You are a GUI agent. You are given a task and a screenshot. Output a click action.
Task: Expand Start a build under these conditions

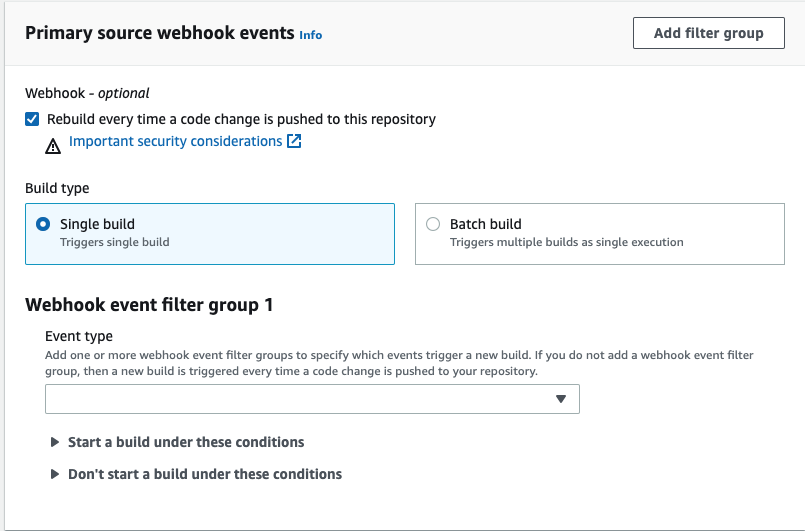[177, 442]
